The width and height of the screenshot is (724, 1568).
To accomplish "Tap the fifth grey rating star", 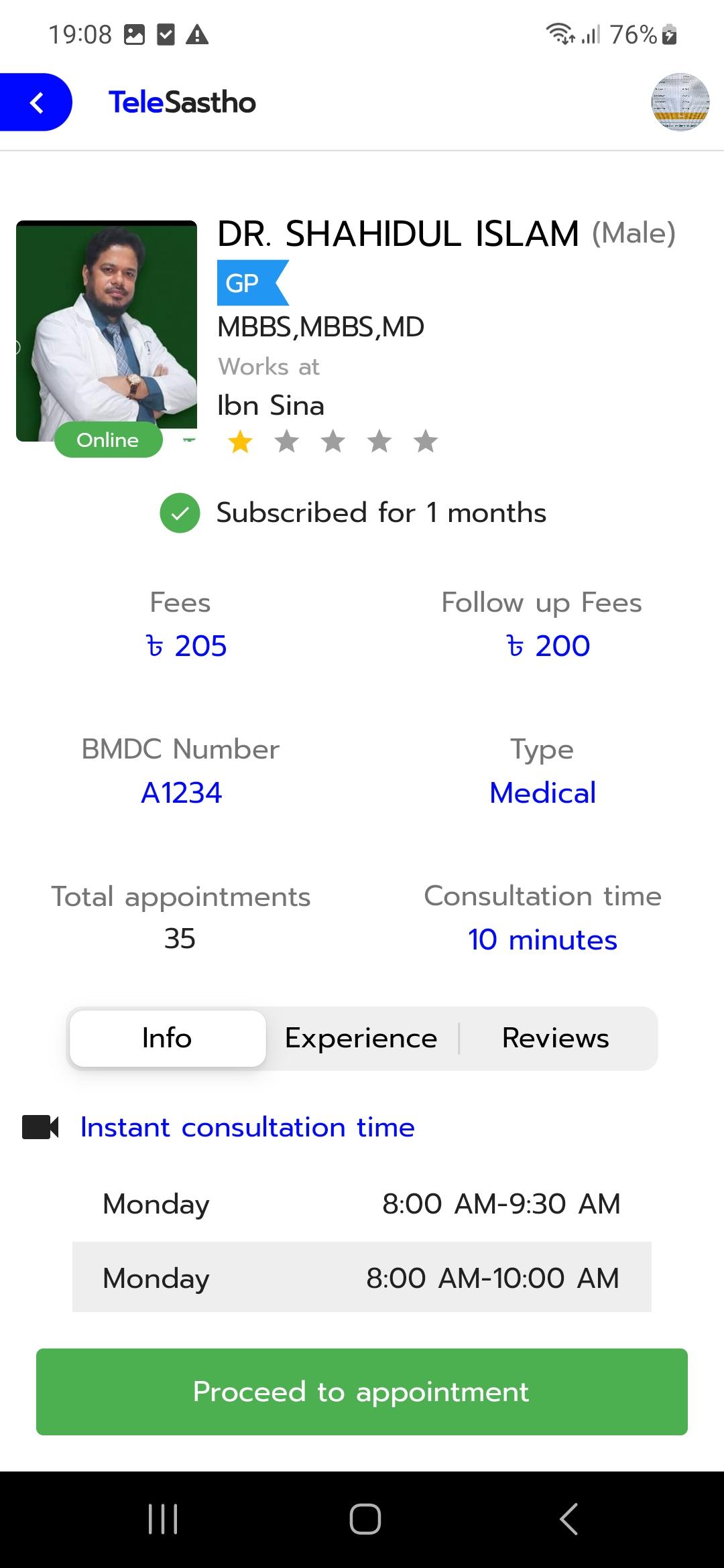I will click(x=426, y=442).
